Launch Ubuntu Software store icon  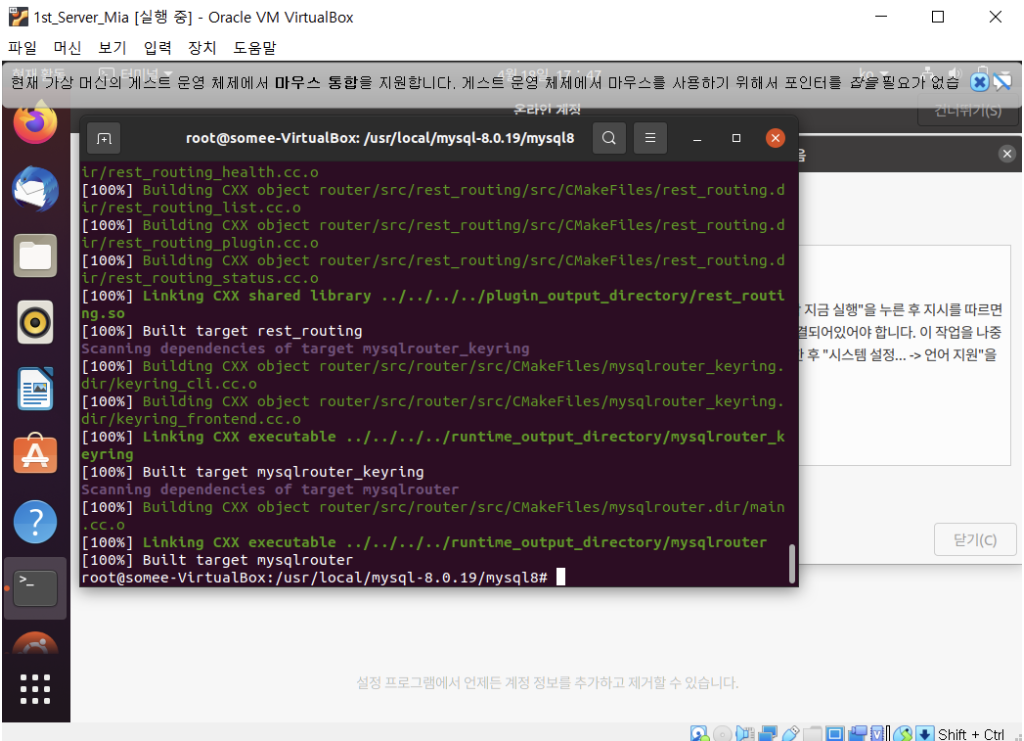pos(35,454)
